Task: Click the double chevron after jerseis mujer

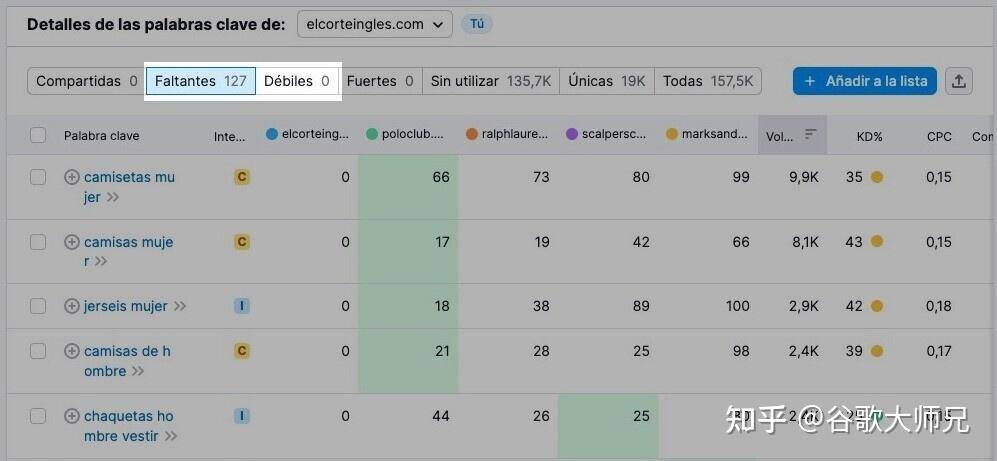Action: (x=180, y=306)
